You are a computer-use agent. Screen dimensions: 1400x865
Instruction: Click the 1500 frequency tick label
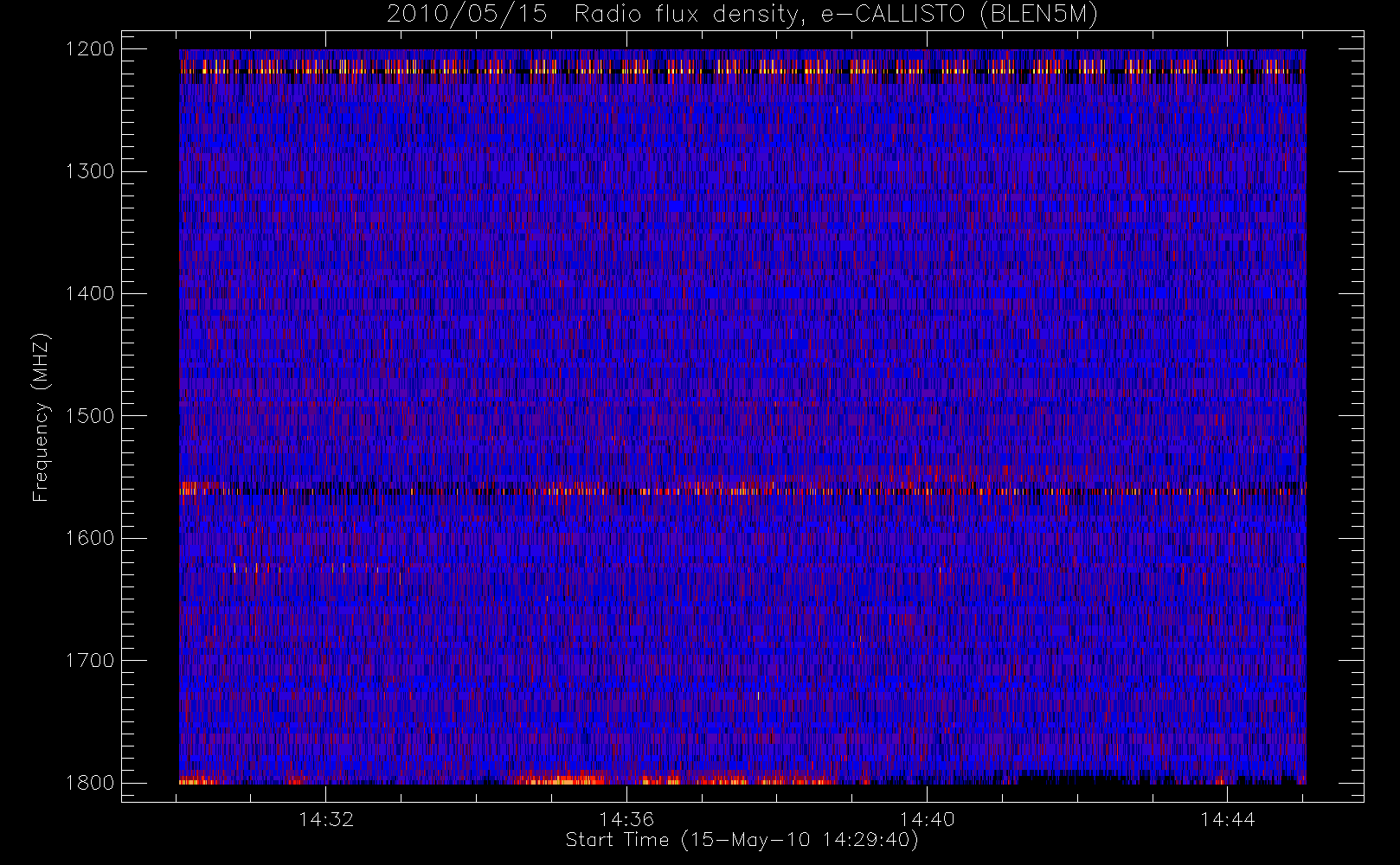[90, 416]
